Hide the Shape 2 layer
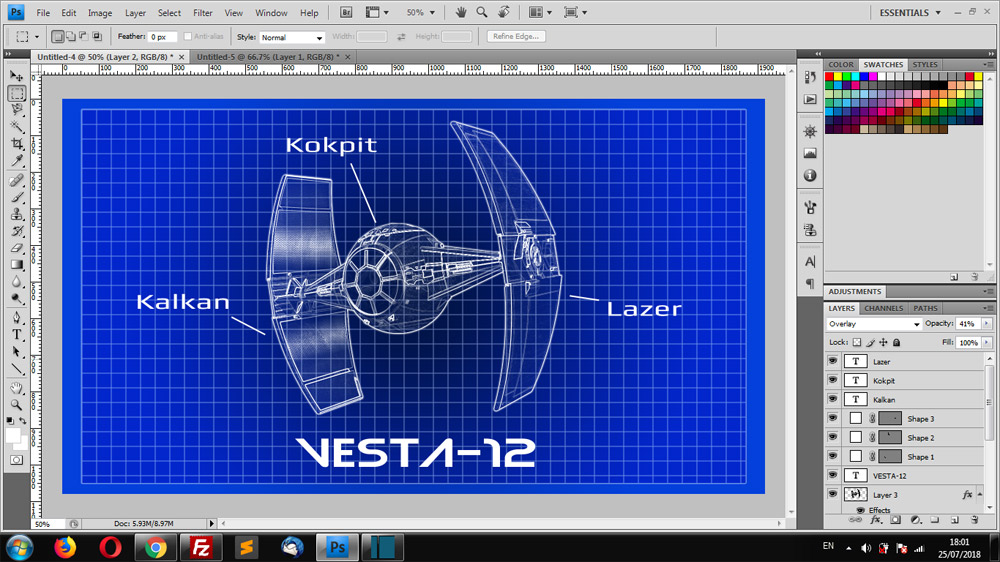The image size is (1000, 562). click(x=832, y=438)
